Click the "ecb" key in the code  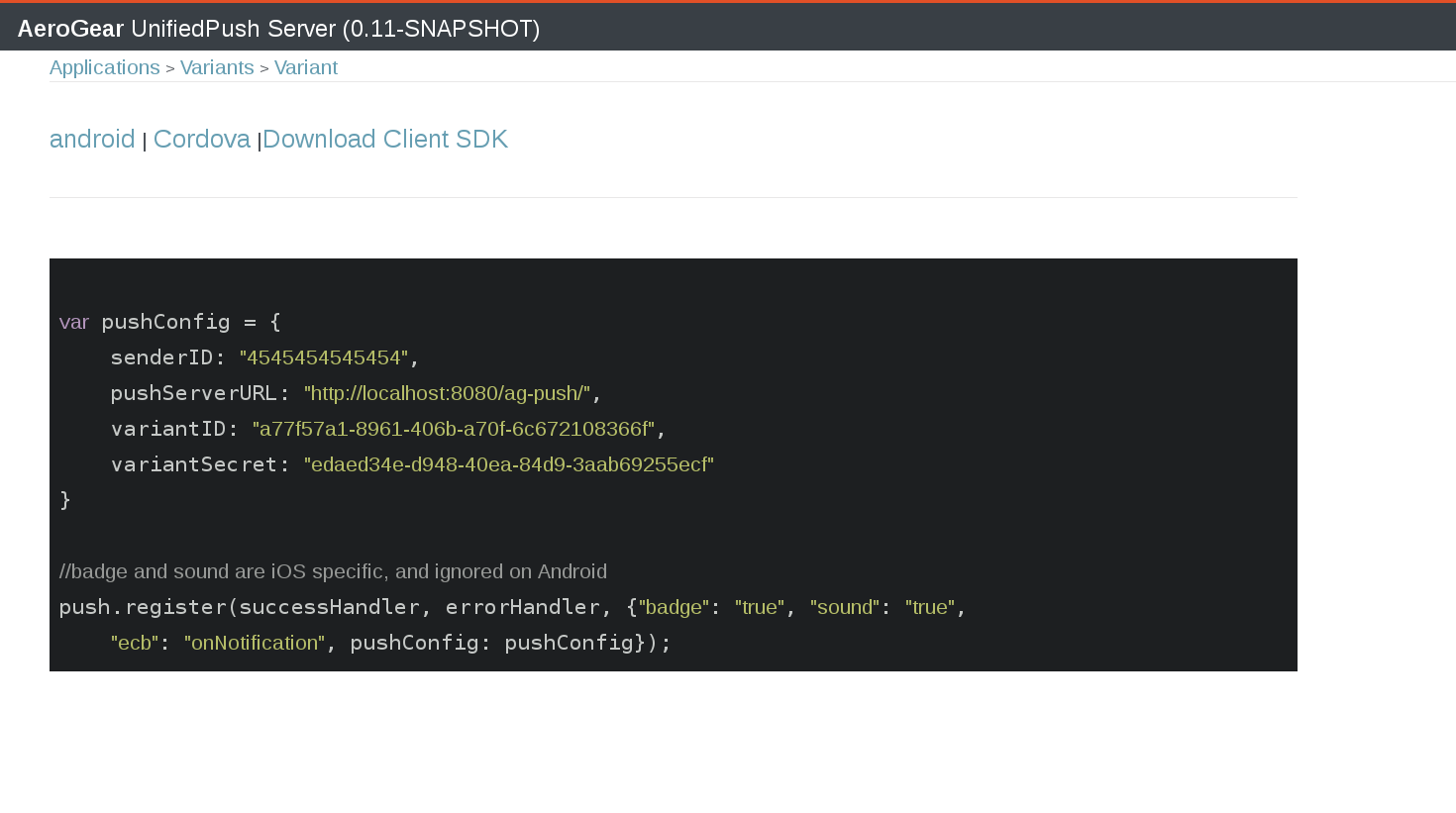(x=135, y=643)
